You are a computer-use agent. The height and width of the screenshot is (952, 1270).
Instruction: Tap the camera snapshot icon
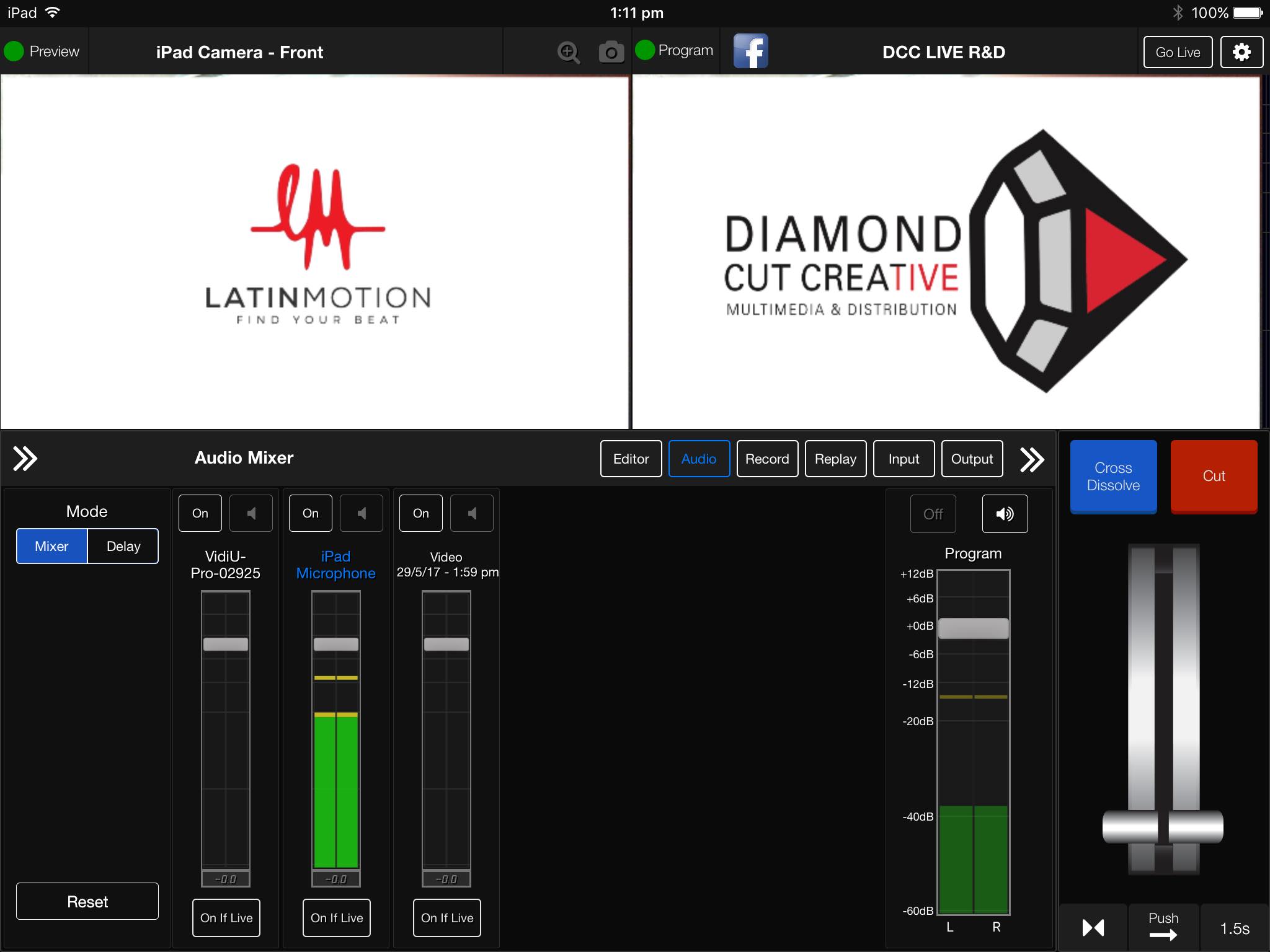point(611,52)
